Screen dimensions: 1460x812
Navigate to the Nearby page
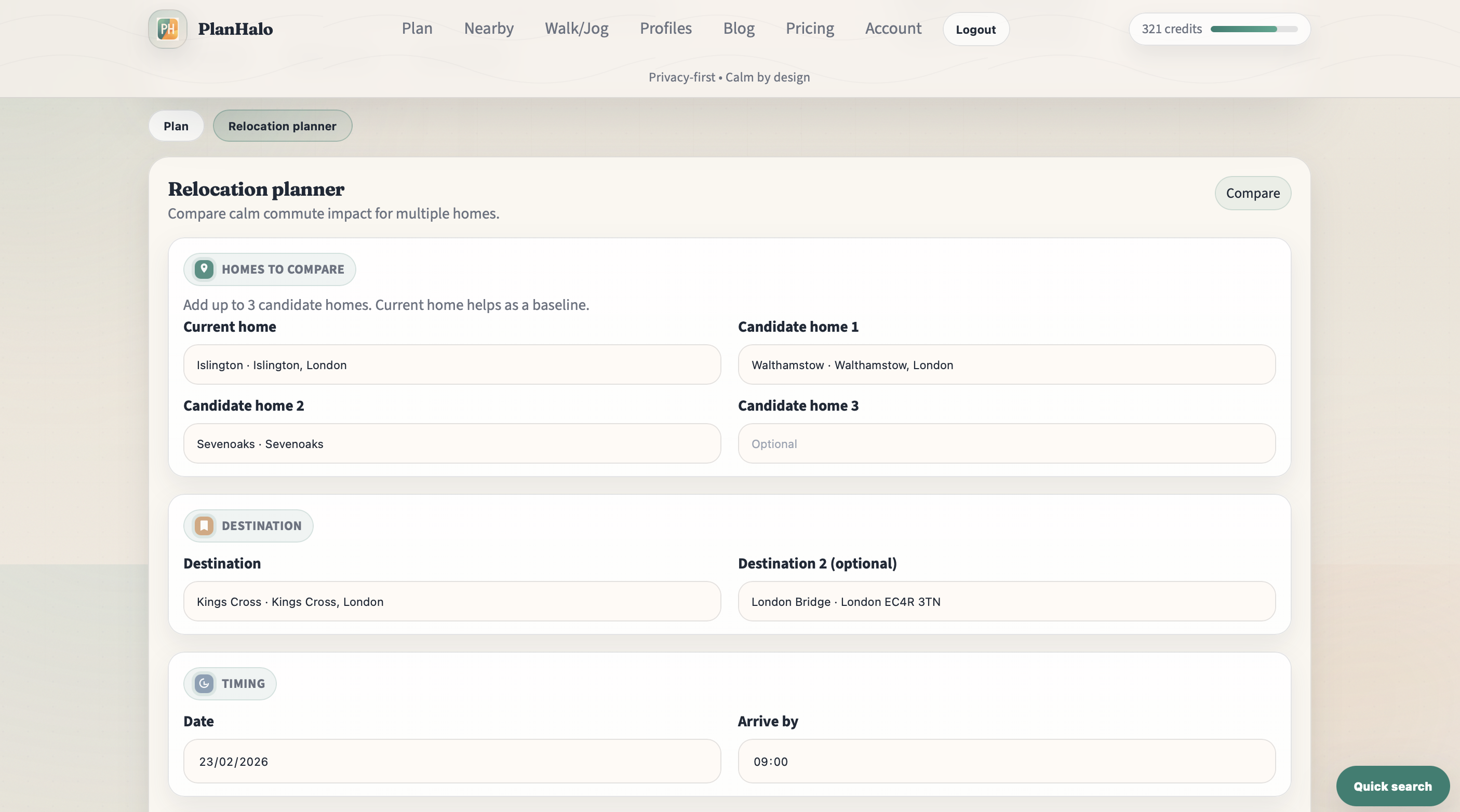tap(489, 29)
